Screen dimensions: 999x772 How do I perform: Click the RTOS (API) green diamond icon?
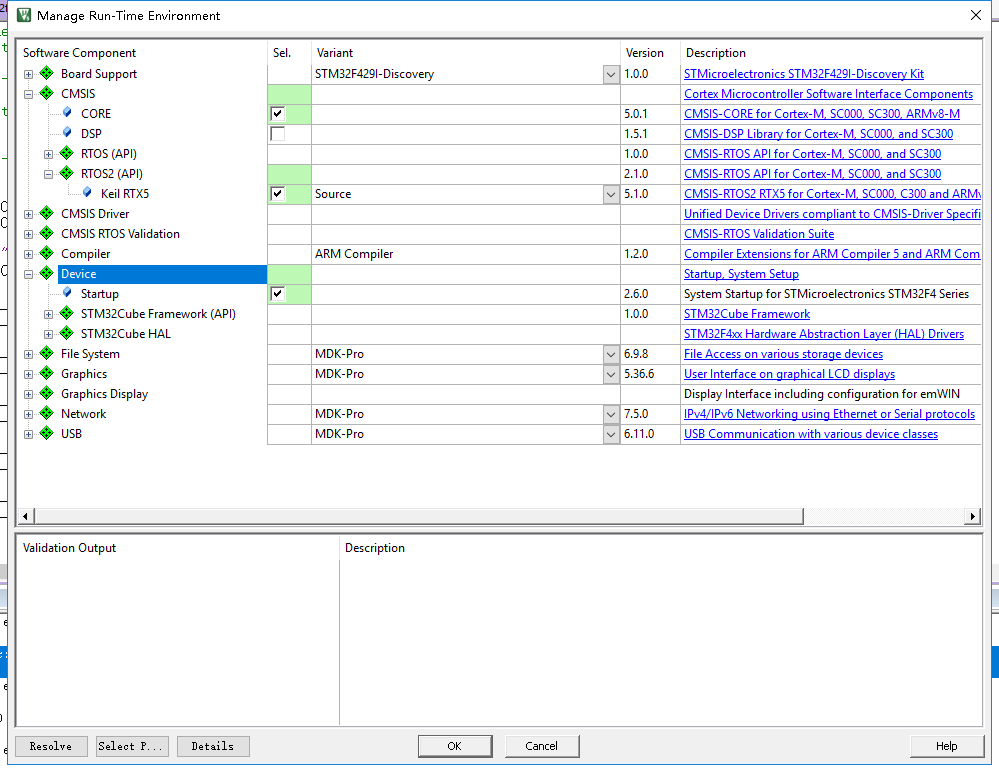point(66,153)
